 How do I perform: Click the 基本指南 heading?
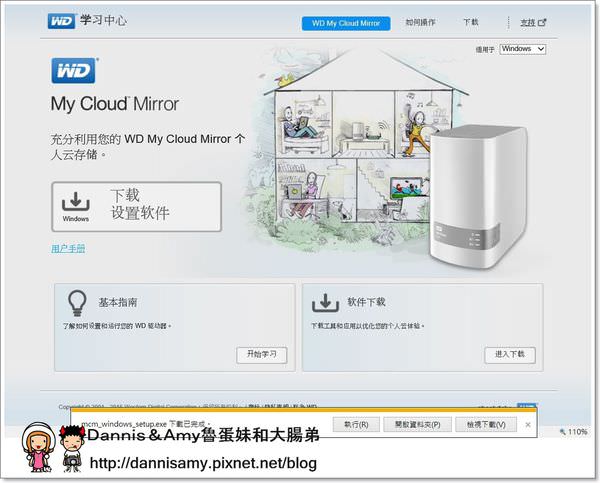(x=118, y=303)
